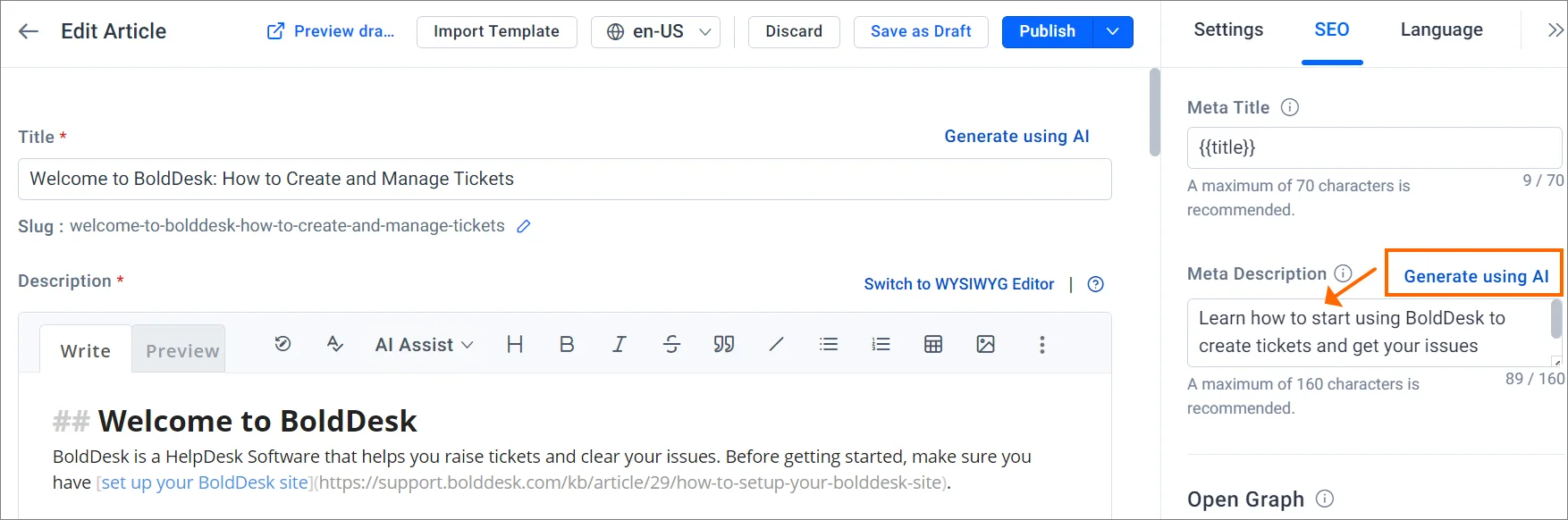Switch to WYSIWYG Editor
Viewport: 1568px width, 520px height.
(958, 284)
